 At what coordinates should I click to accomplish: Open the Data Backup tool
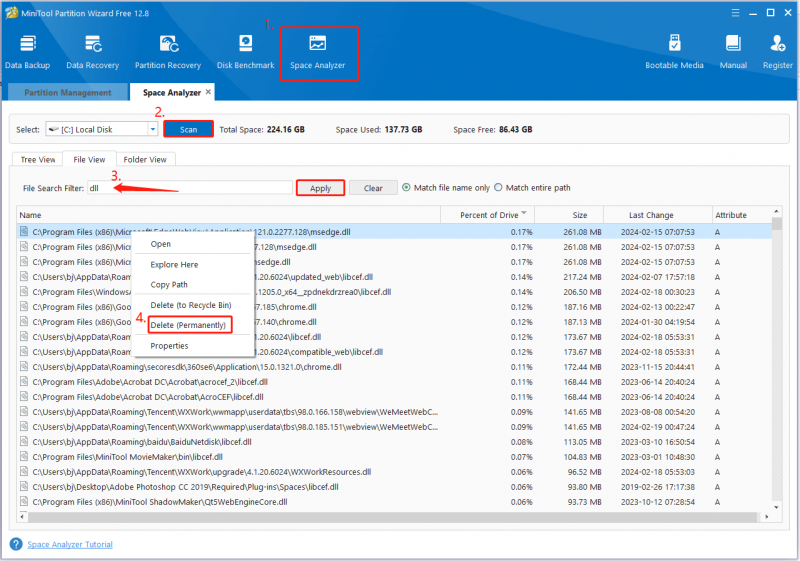[28, 52]
